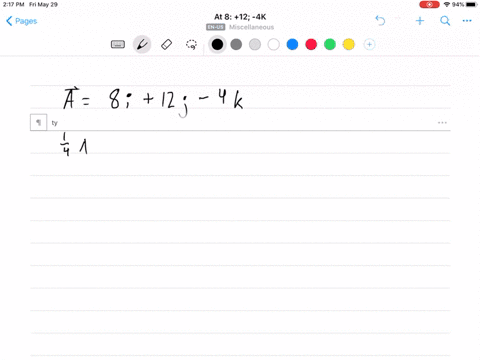Open the top-right more options menu
Image resolution: width=480 pixels, height=360 pixels.
(x=467, y=21)
